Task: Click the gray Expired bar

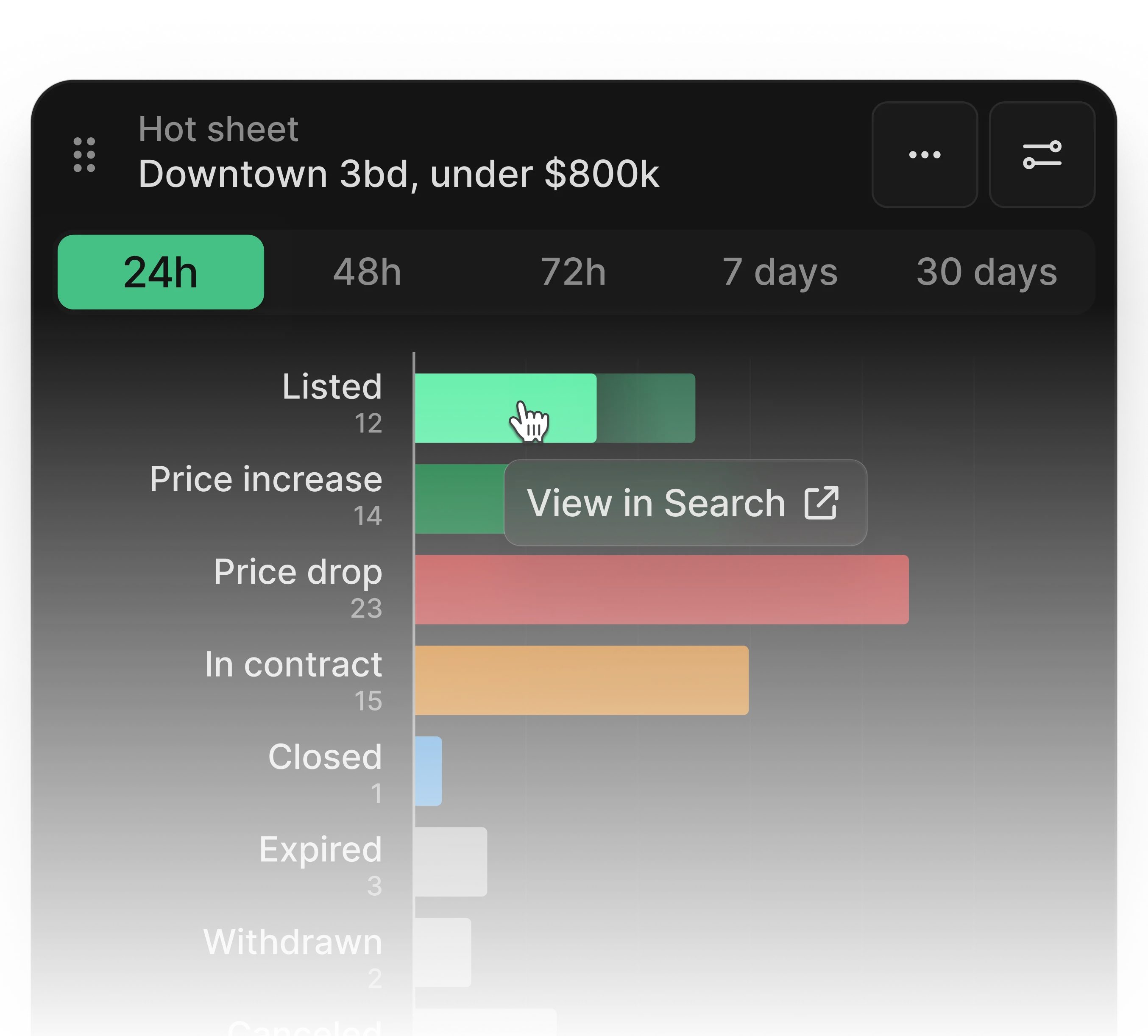Action: tap(451, 861)
